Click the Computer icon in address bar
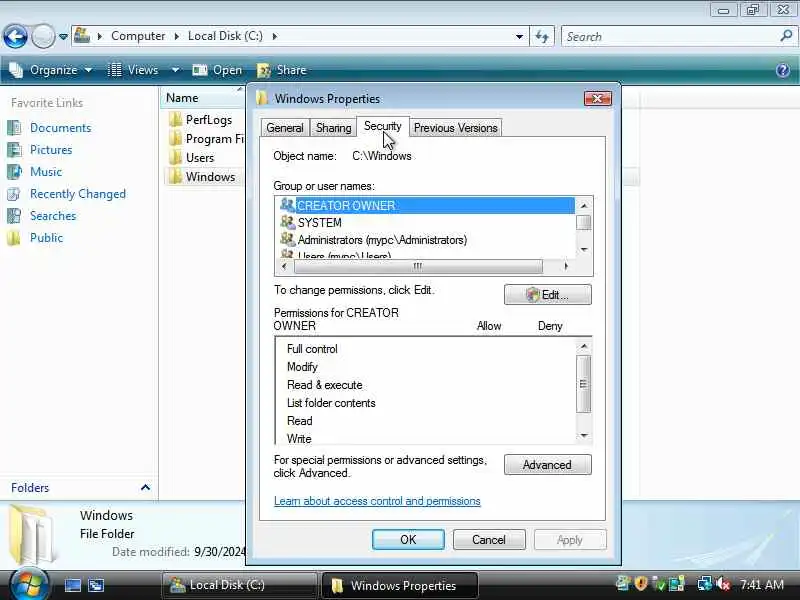This screenshot has height=600, width=800. click(x=82, y=36)
